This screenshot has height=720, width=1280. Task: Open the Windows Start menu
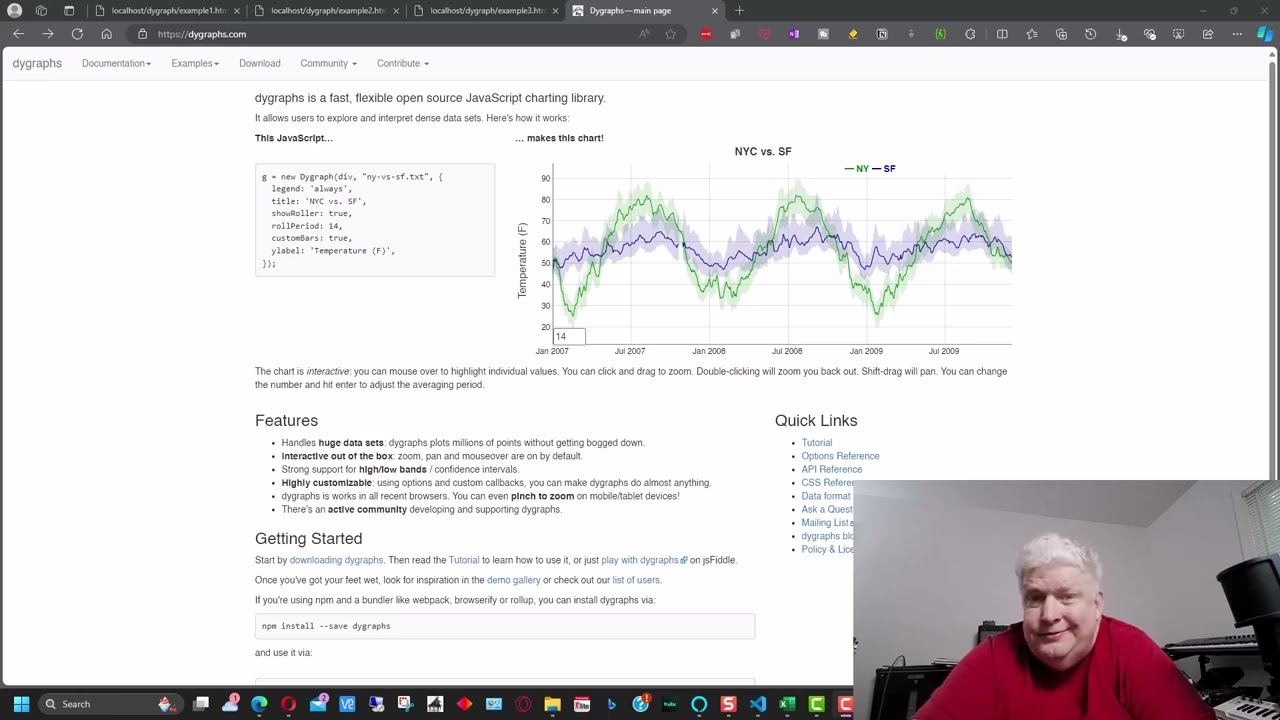coord(21,704)
